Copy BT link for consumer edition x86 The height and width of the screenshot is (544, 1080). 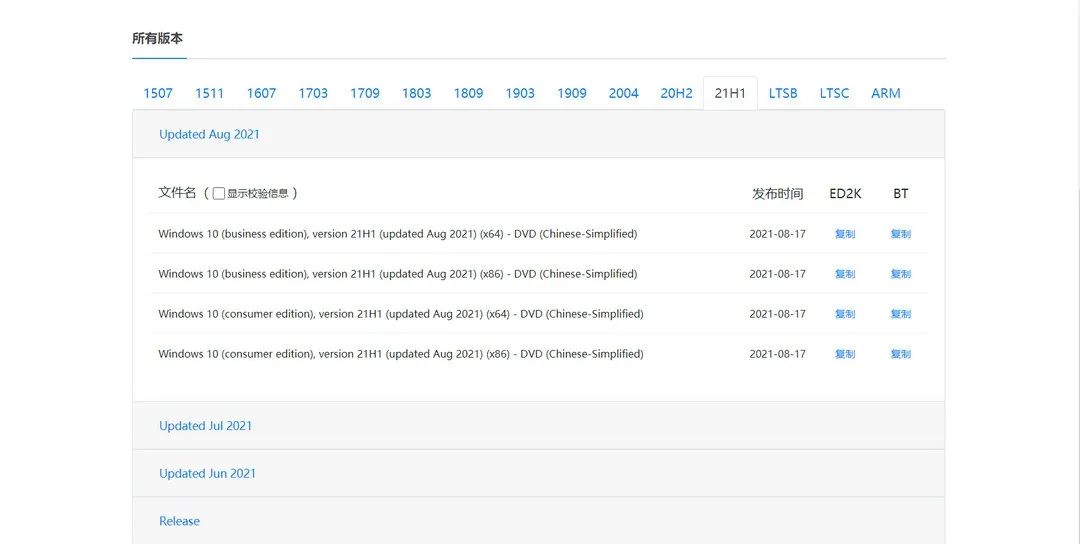[900, 354]
